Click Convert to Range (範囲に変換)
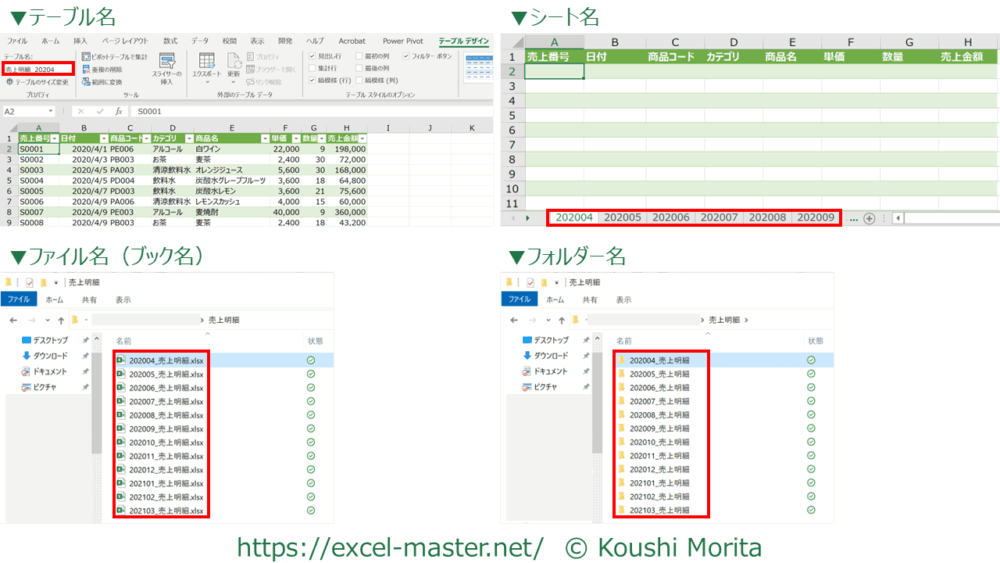Image resolution: width=1000 pixels, height=563 pixels. pyautogui.click(x=105, y=81)
